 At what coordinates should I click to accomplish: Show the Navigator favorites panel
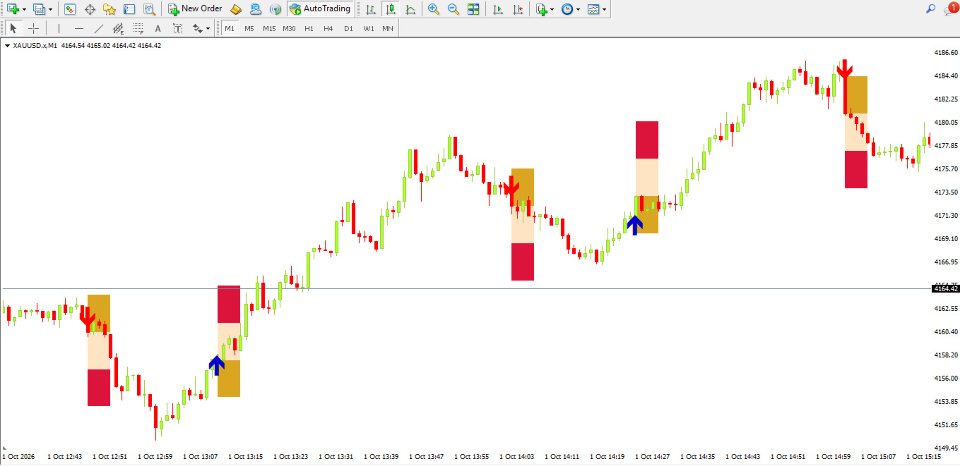[x=110, y=9]
